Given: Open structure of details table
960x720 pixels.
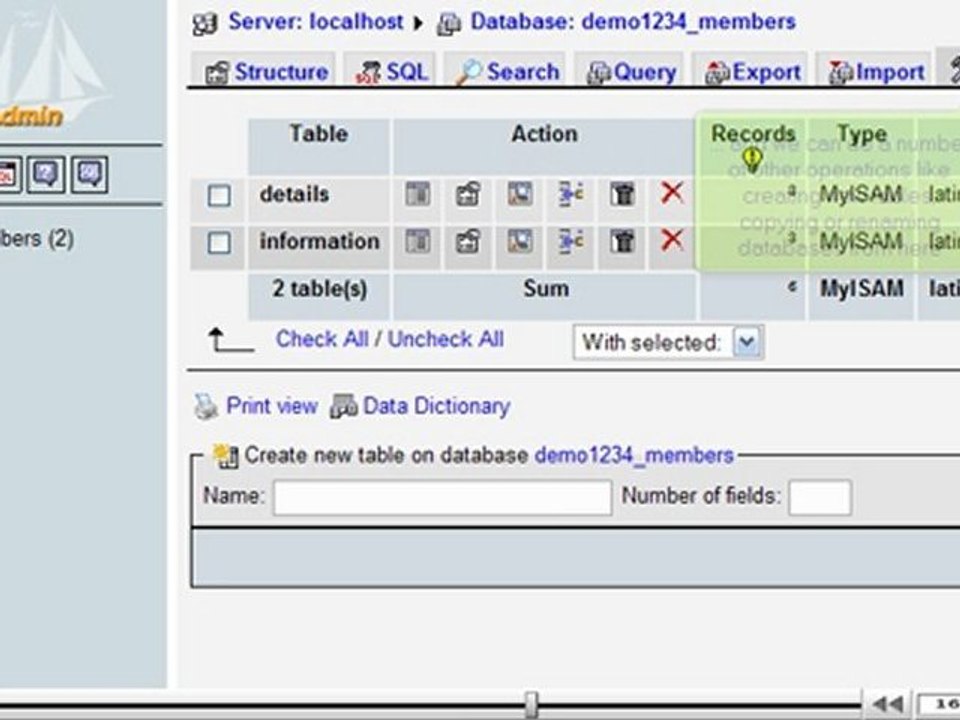Looking at the screenshot, I should (468, 195).
